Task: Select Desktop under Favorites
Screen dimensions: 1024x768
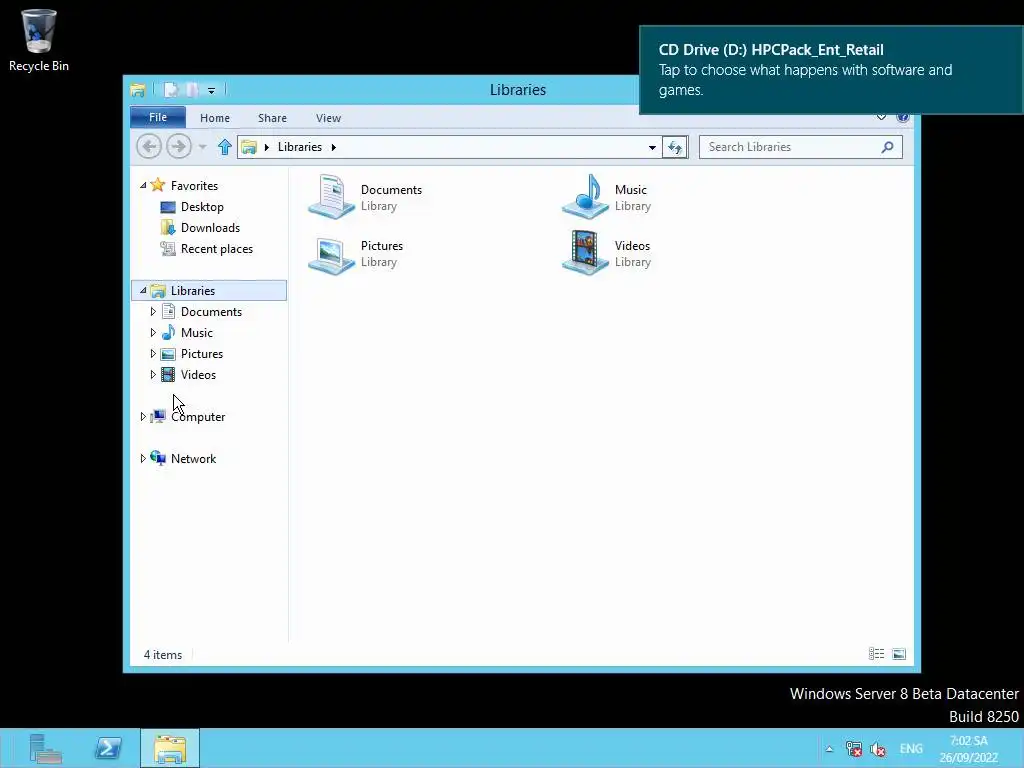Action: coord(202,207)
